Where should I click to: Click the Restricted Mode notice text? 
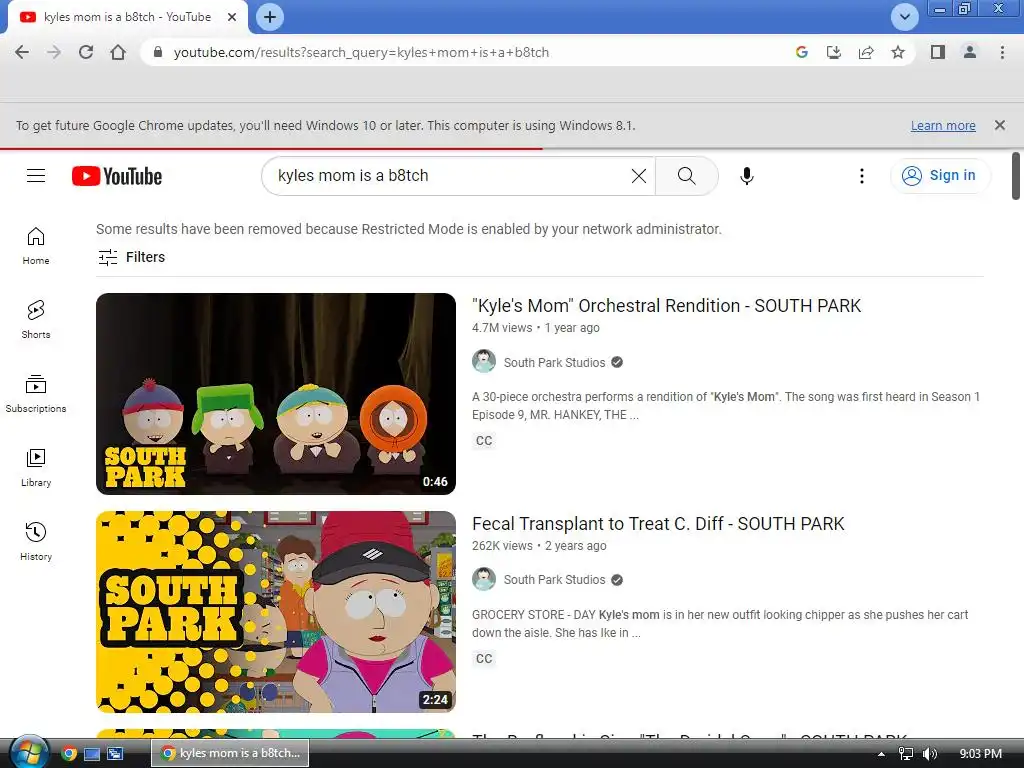click(x=409, y=229)
